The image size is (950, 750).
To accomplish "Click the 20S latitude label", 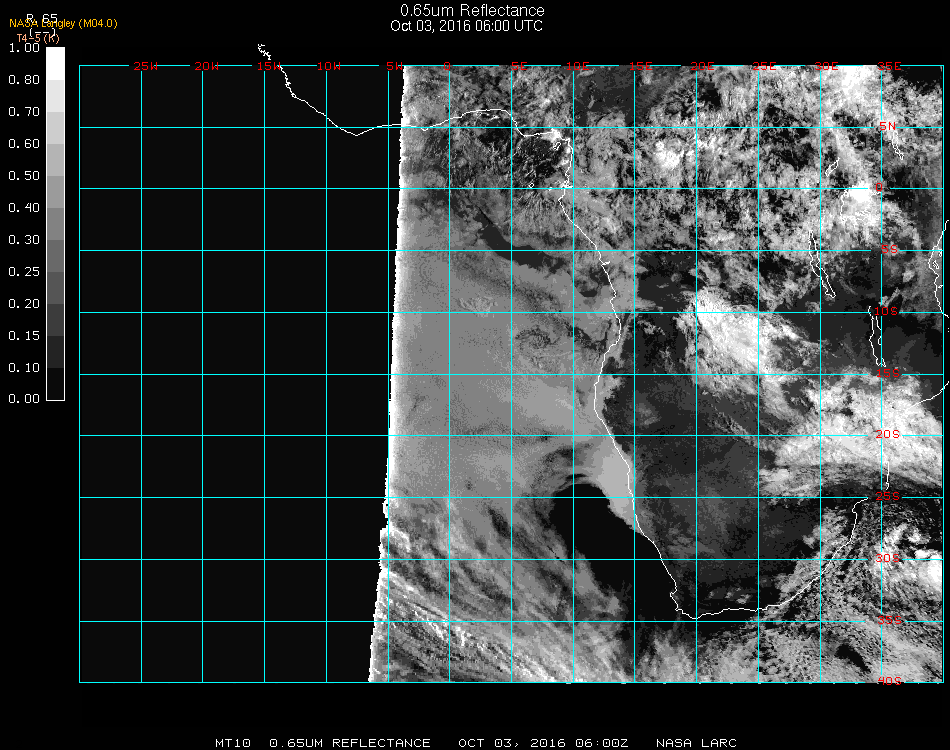I will click(888, 435).
